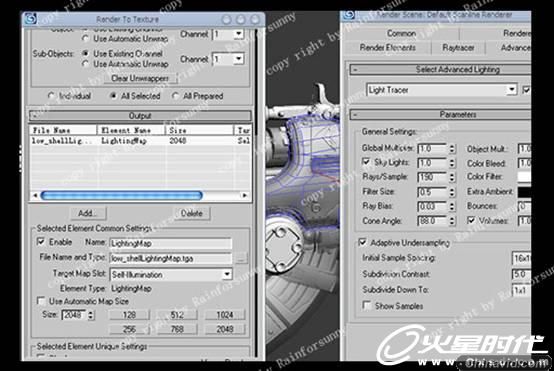Click the output list left scroll arrow
The width and height of the screenshot is (554, 371).
[35, 195]
